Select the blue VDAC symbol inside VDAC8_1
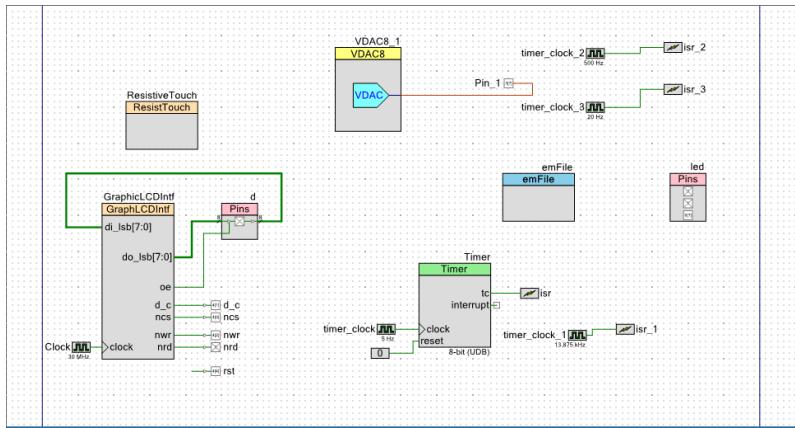 pyautogui.click(x=369, y=96)
